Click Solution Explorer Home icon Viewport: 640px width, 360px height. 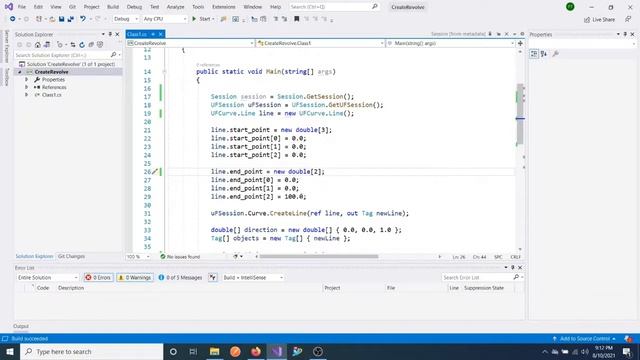click(x=38, y=45)
